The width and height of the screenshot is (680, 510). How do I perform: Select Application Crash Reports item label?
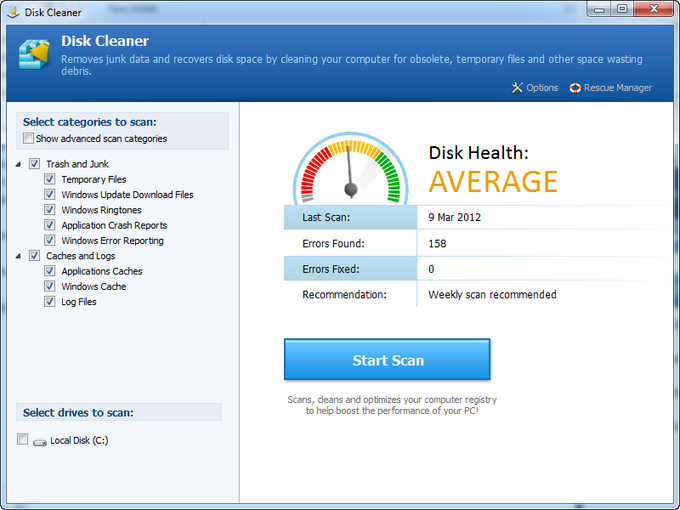tap(114, 226)
